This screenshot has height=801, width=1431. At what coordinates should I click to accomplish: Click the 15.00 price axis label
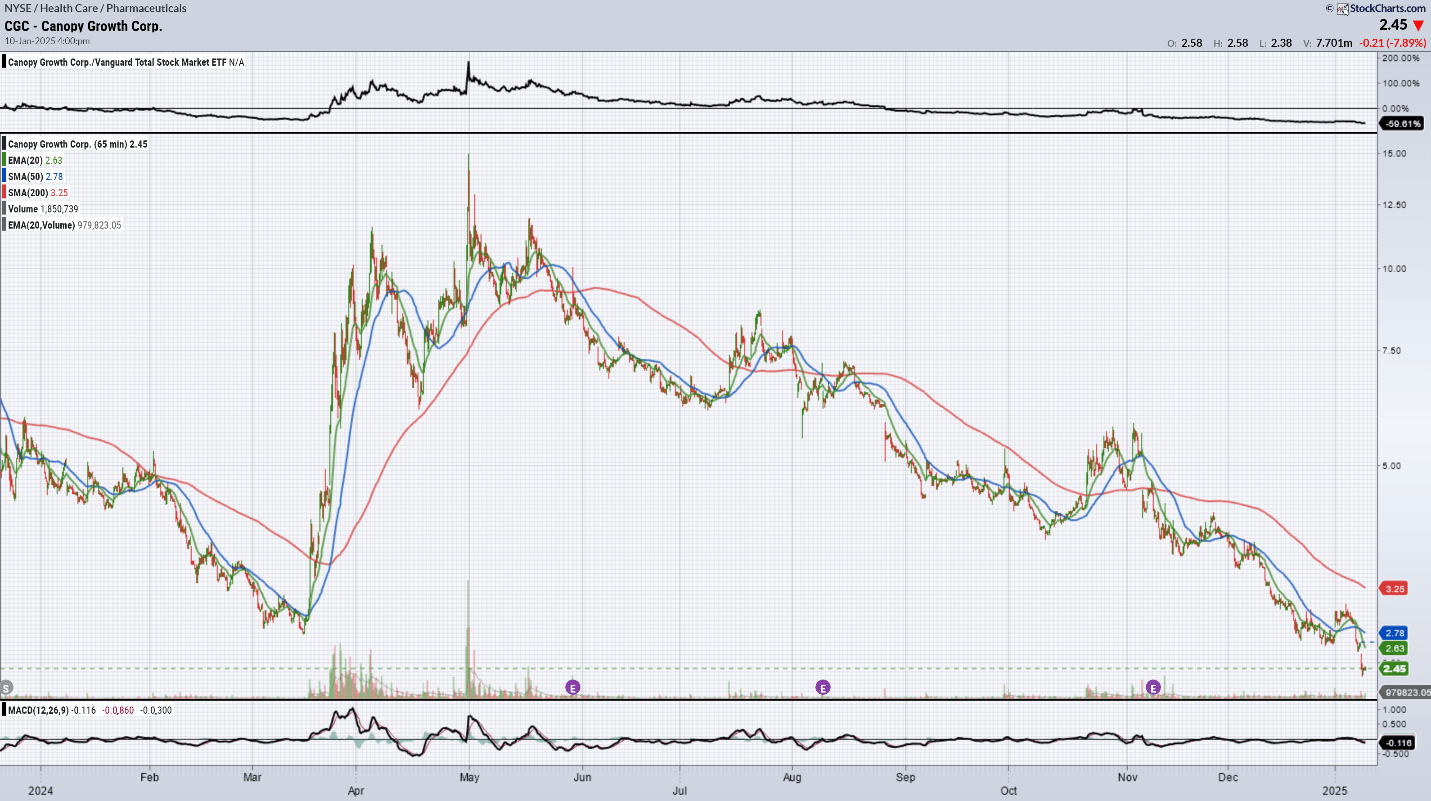coord(1395,153)
